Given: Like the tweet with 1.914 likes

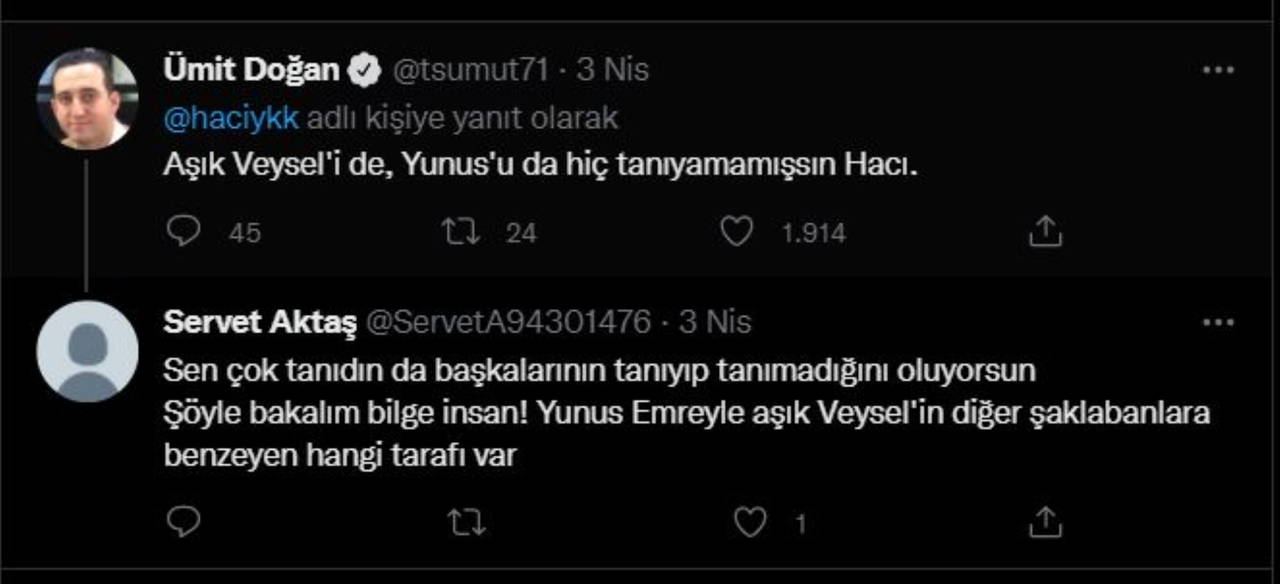Looking at the screenshot, I should tap(737, 232).
